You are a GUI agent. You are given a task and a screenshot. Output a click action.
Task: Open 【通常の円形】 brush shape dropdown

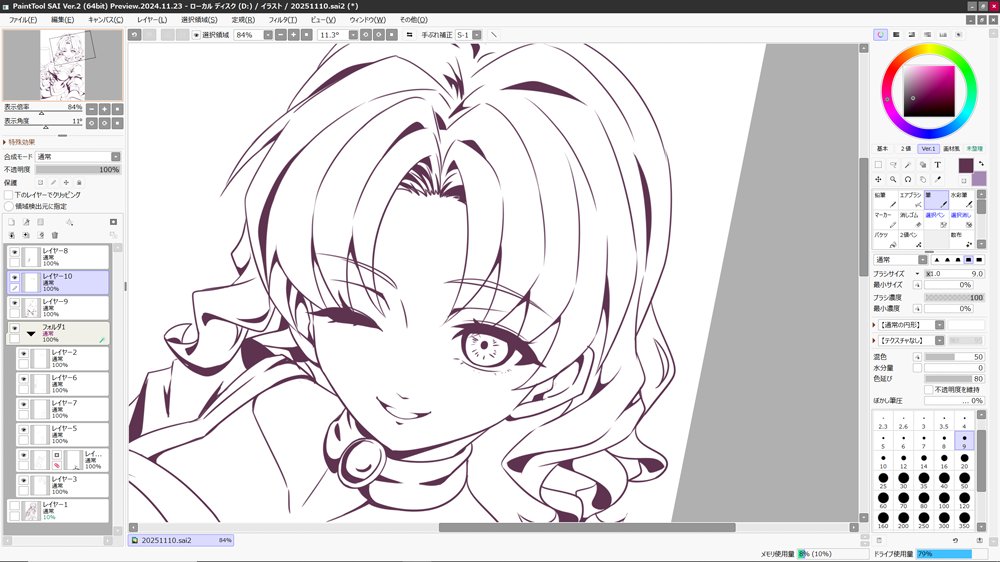point(939,325)
